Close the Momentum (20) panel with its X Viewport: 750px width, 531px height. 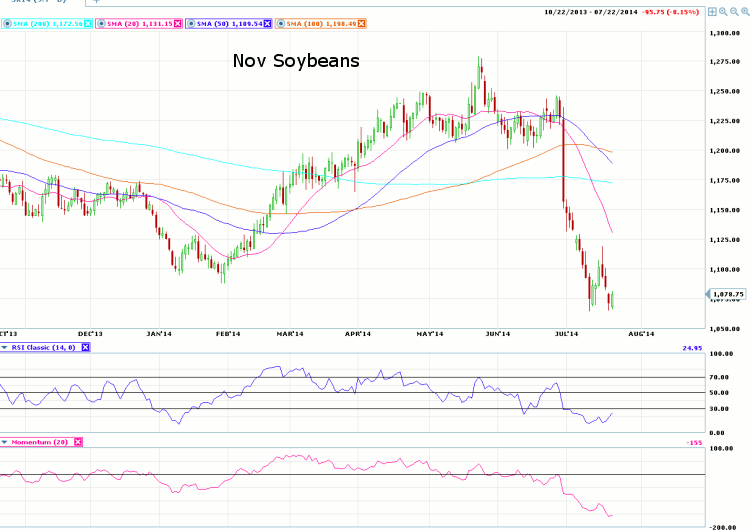77,441
